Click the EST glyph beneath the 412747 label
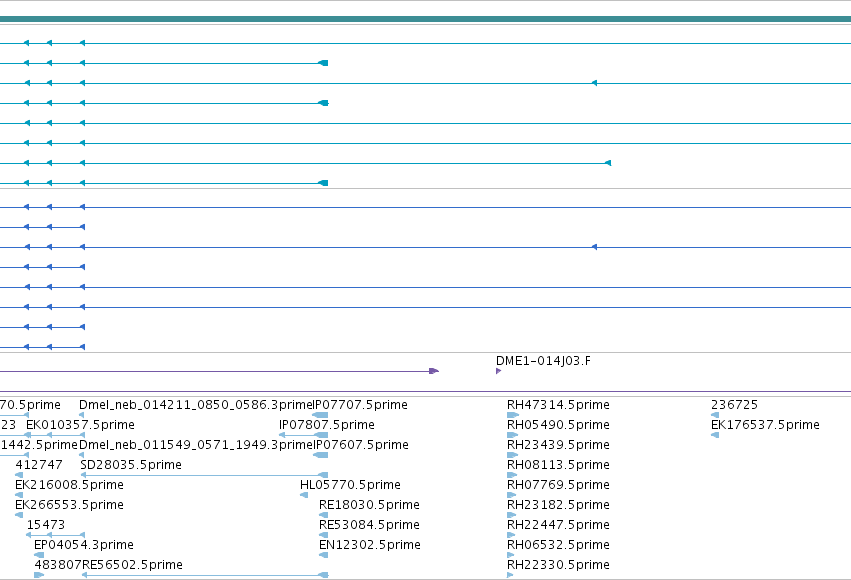Screen dimensions: 851x580 (x=19, y=475)
